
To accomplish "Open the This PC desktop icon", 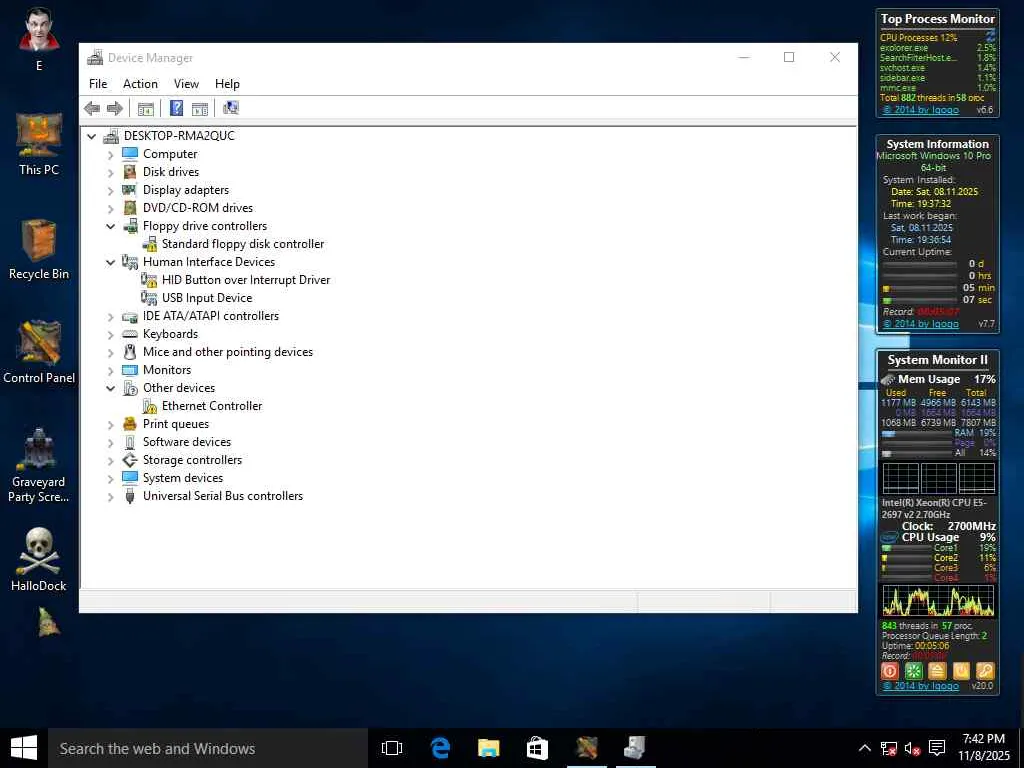I will pyautogui.click(x=39, y=144).
